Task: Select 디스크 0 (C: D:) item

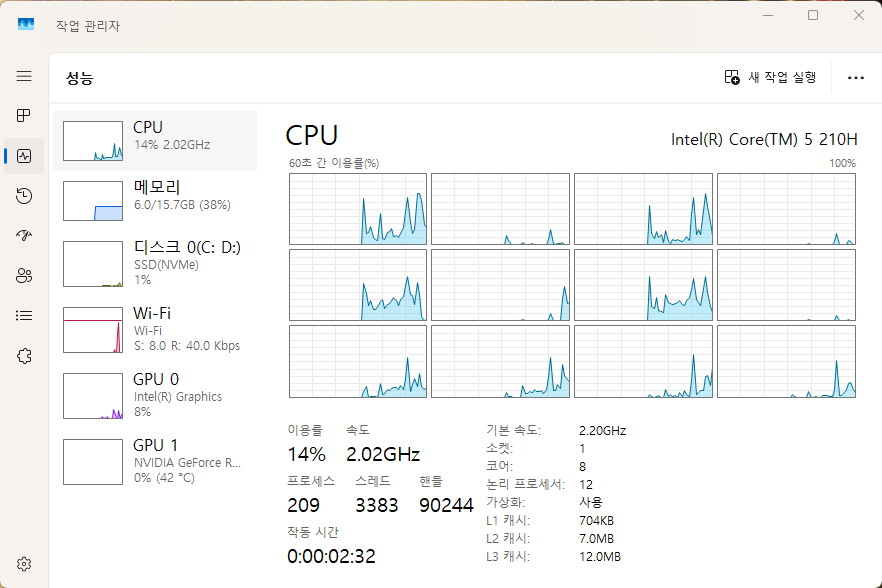Action: pos(155,262)
